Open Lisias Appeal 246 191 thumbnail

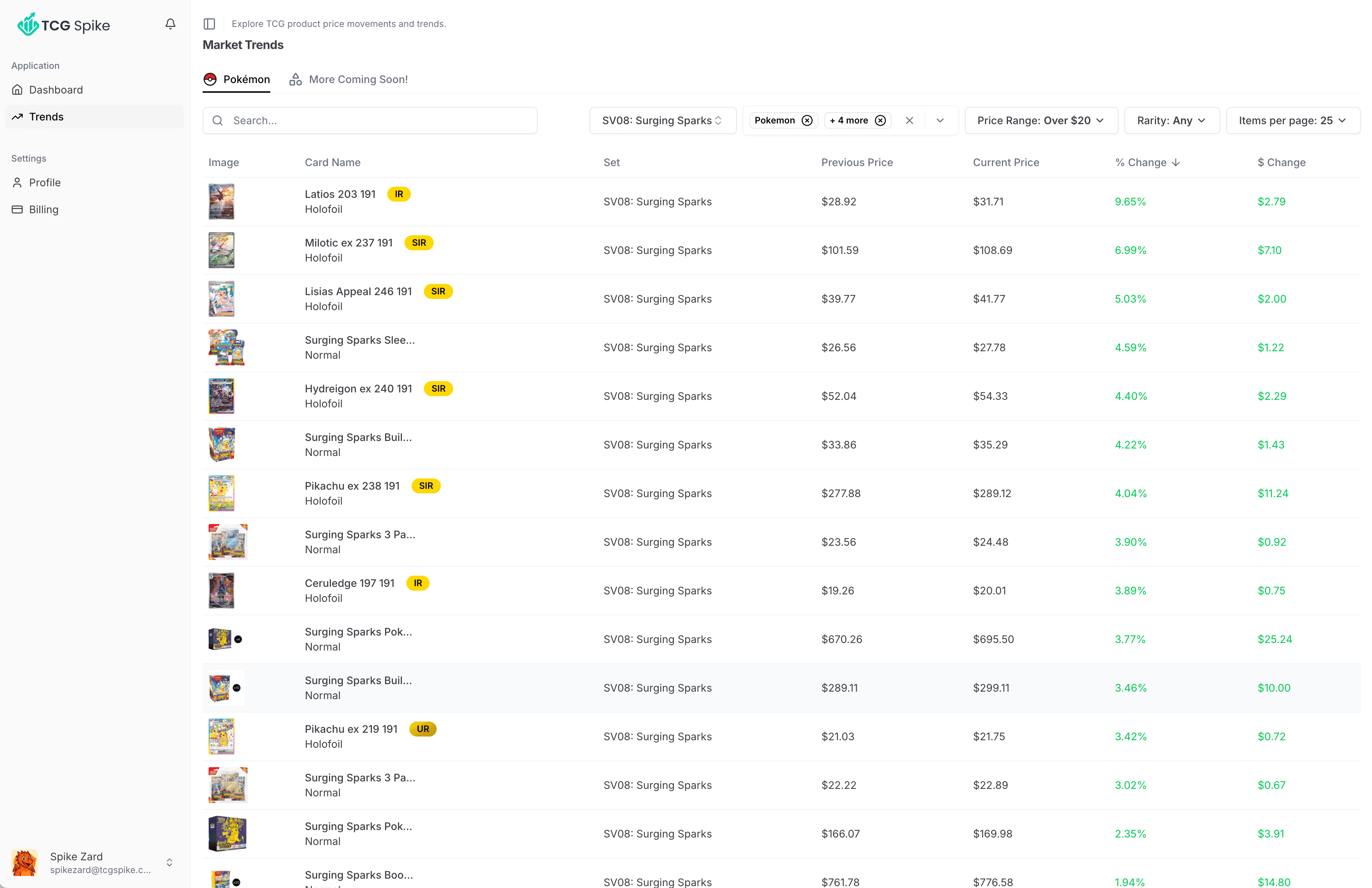click(221, 299)
